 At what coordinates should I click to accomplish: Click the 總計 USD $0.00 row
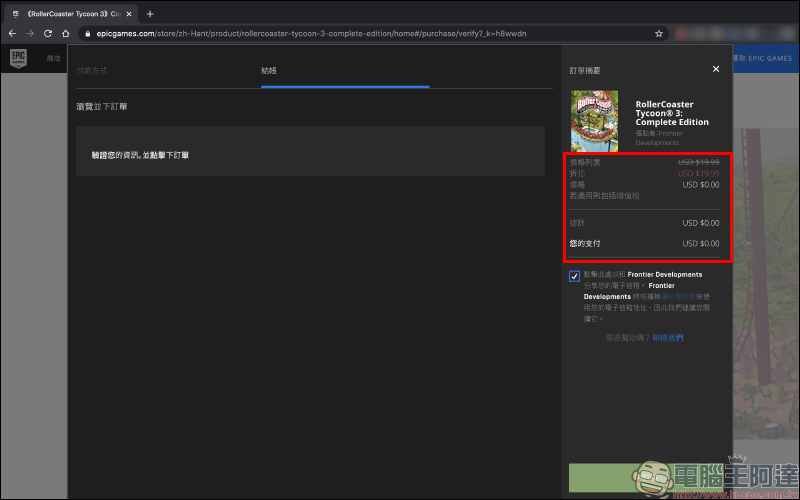[x=644, y=223]
